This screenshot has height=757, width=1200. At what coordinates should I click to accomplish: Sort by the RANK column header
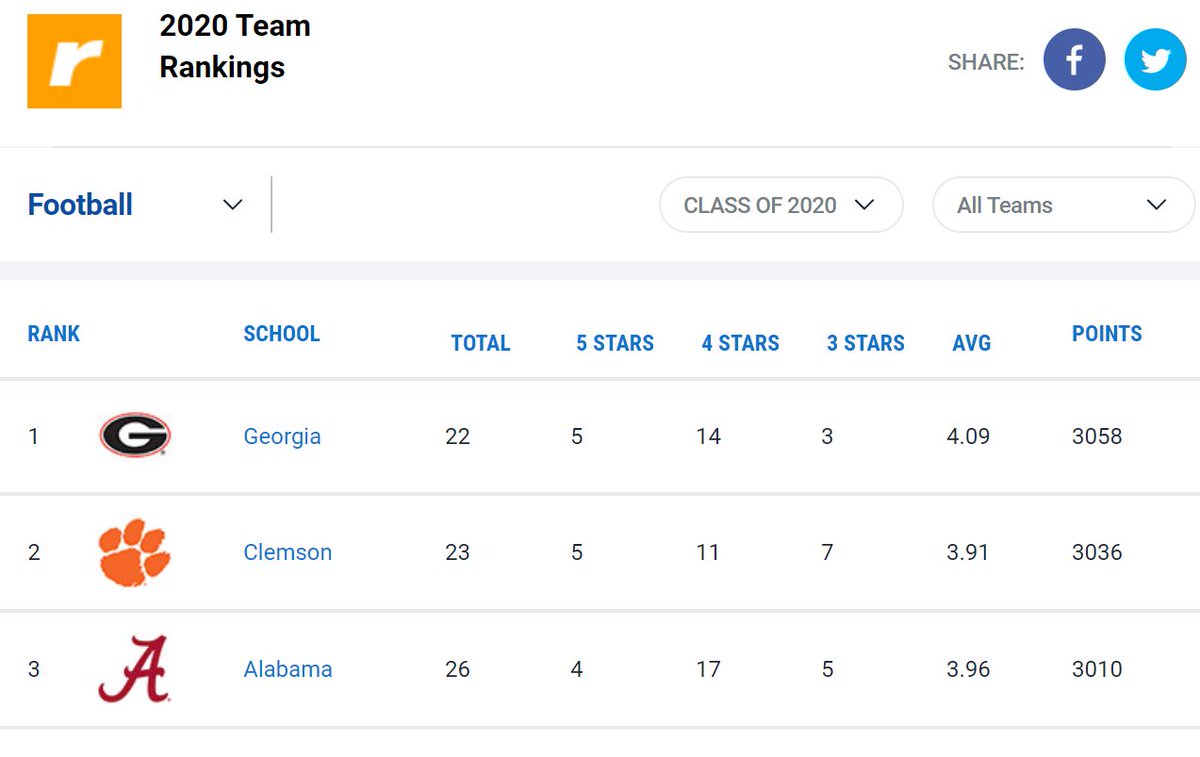54,334
